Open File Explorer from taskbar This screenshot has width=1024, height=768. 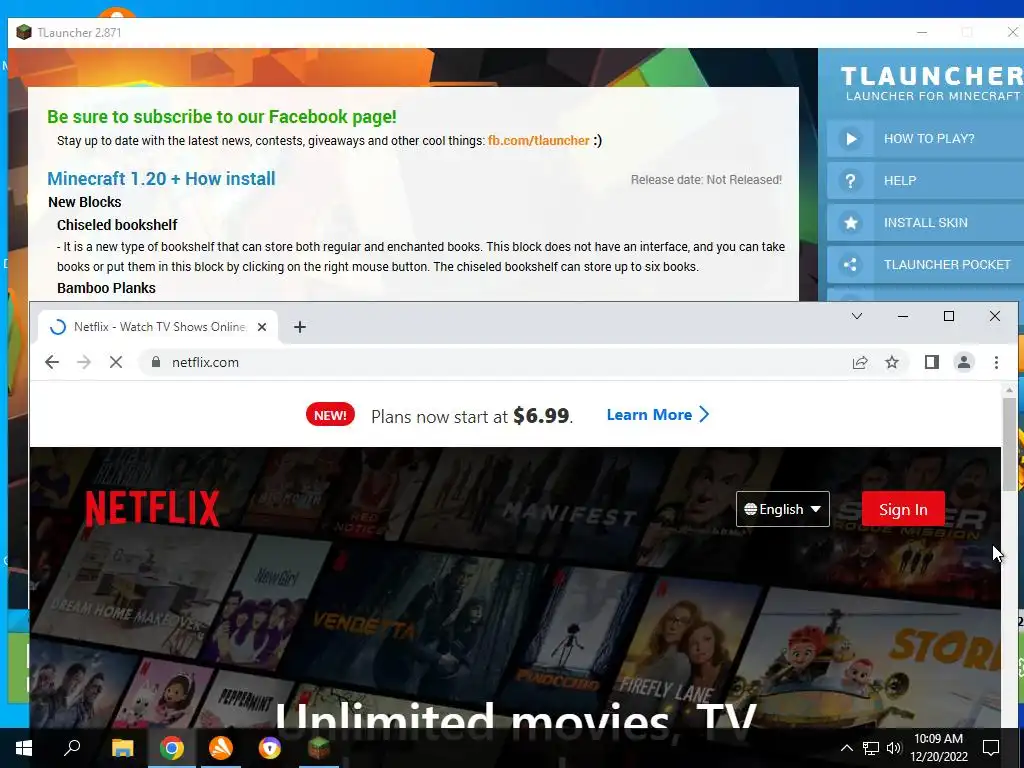(x=123, y=748)
